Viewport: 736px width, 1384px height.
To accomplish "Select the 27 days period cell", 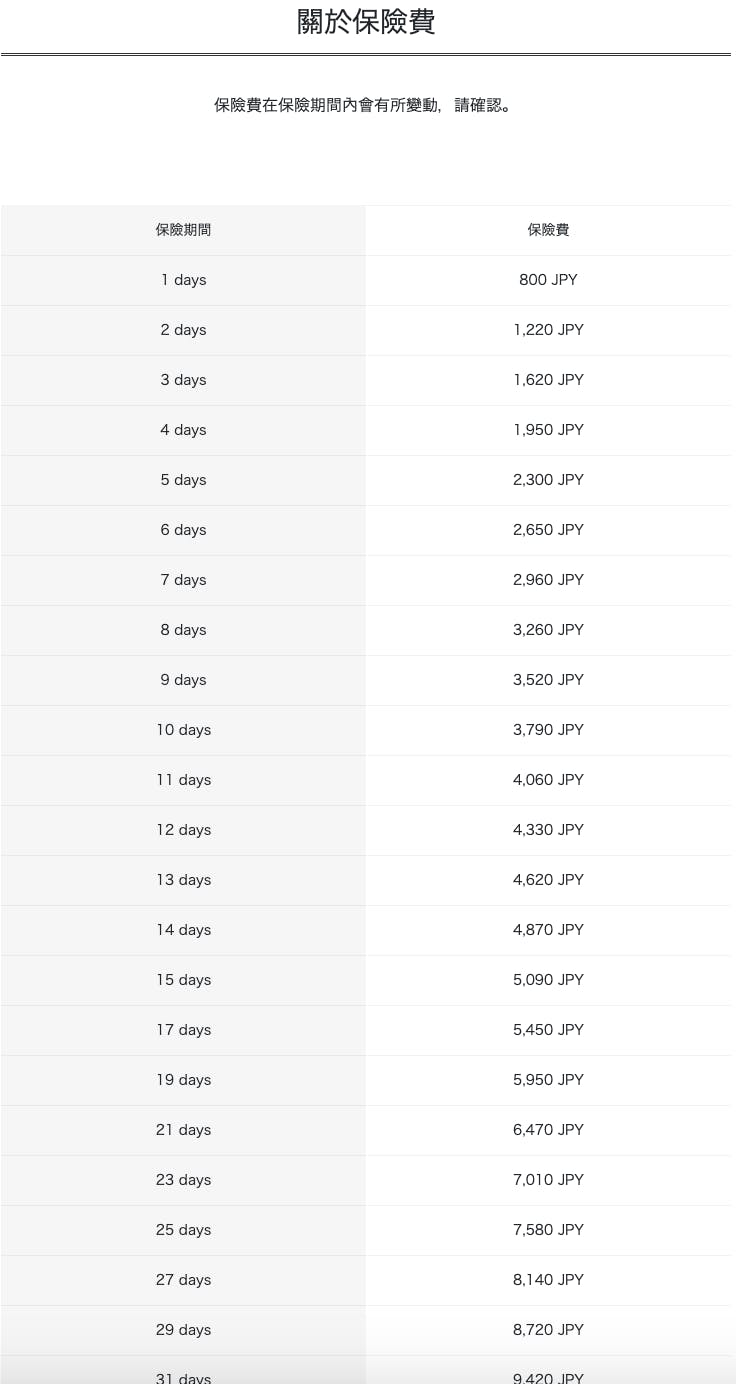I will [183, 1280].
